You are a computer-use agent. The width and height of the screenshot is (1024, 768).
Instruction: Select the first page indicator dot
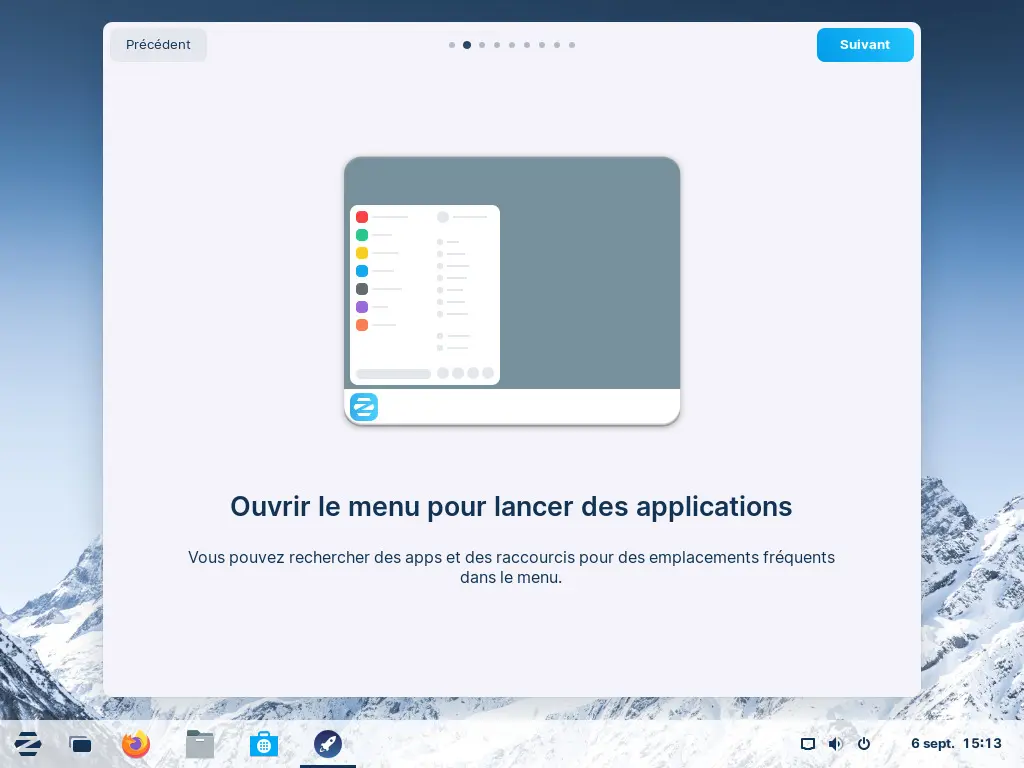click(x=452, y=45)
